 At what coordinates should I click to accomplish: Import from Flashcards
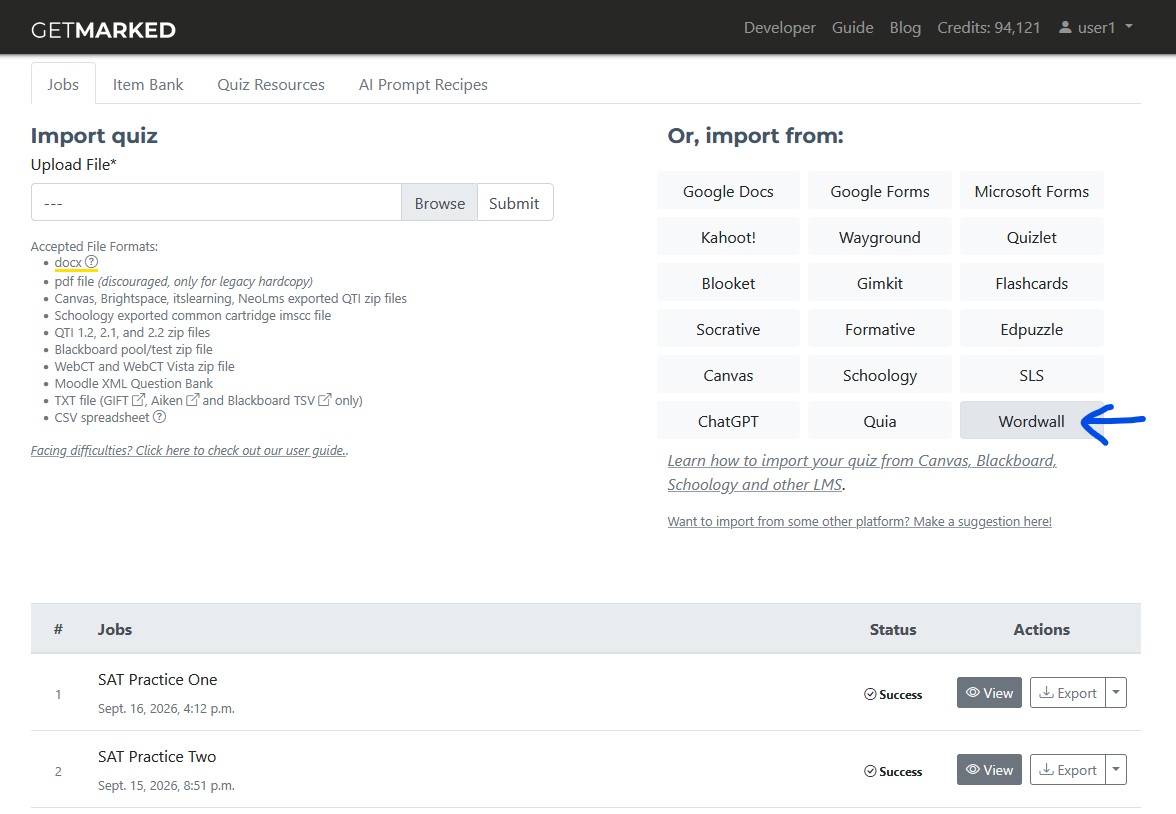pyautogui.click(x=1031, y=283)
